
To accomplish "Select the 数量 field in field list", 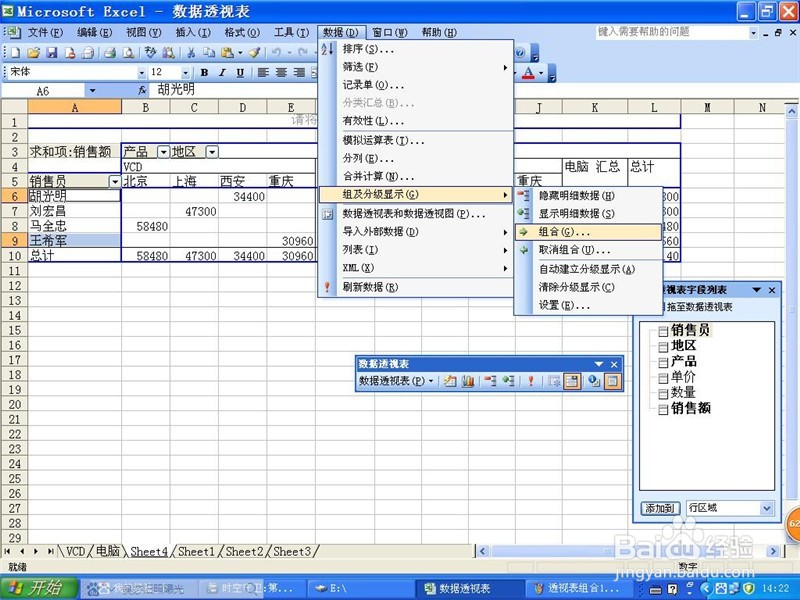I will point(683,392).
